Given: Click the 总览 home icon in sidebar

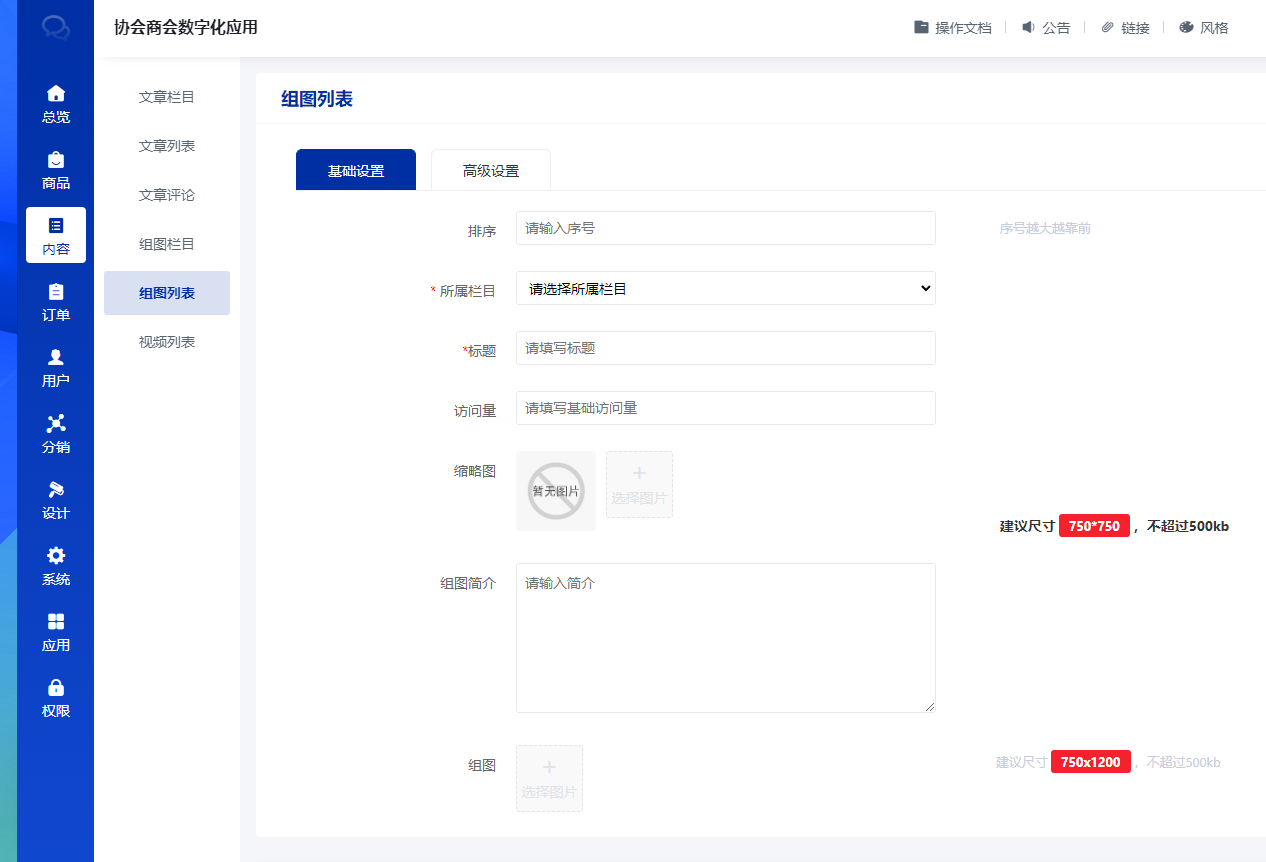Looking at the screenshot, I should click(x=56, y=93).
